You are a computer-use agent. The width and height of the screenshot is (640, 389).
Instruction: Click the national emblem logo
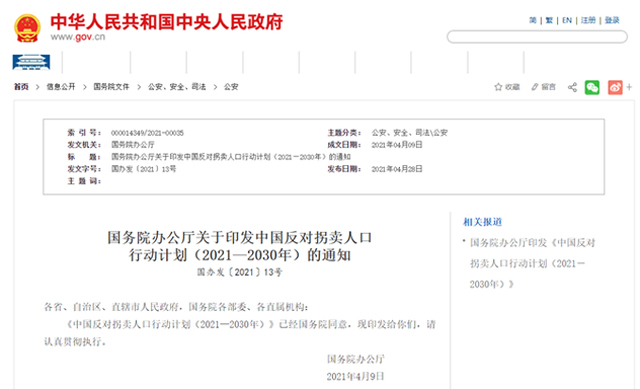coord(27,28)
